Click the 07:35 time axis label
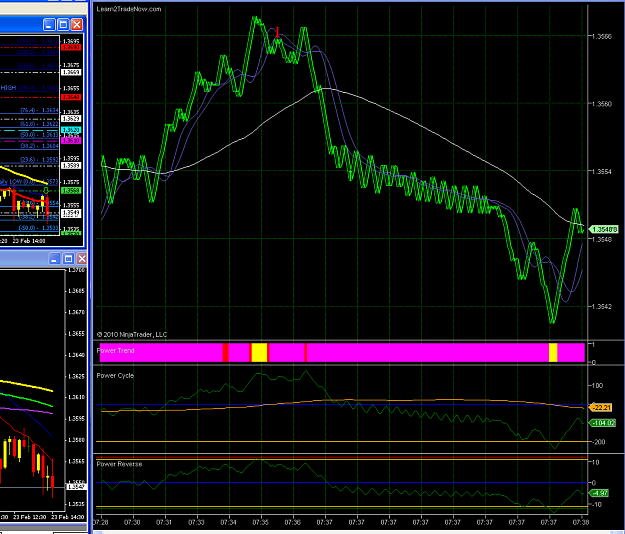625x534 pixels. pyautogui.click(x=260, y=522)
